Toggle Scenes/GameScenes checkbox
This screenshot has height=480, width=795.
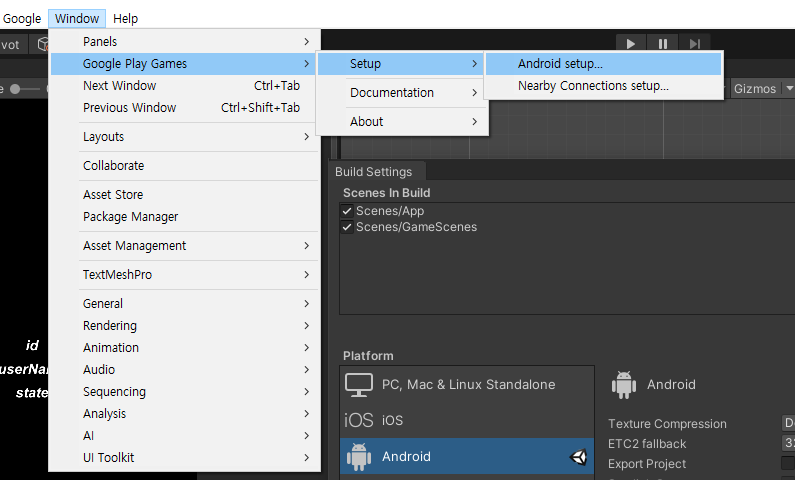(347, 227)
